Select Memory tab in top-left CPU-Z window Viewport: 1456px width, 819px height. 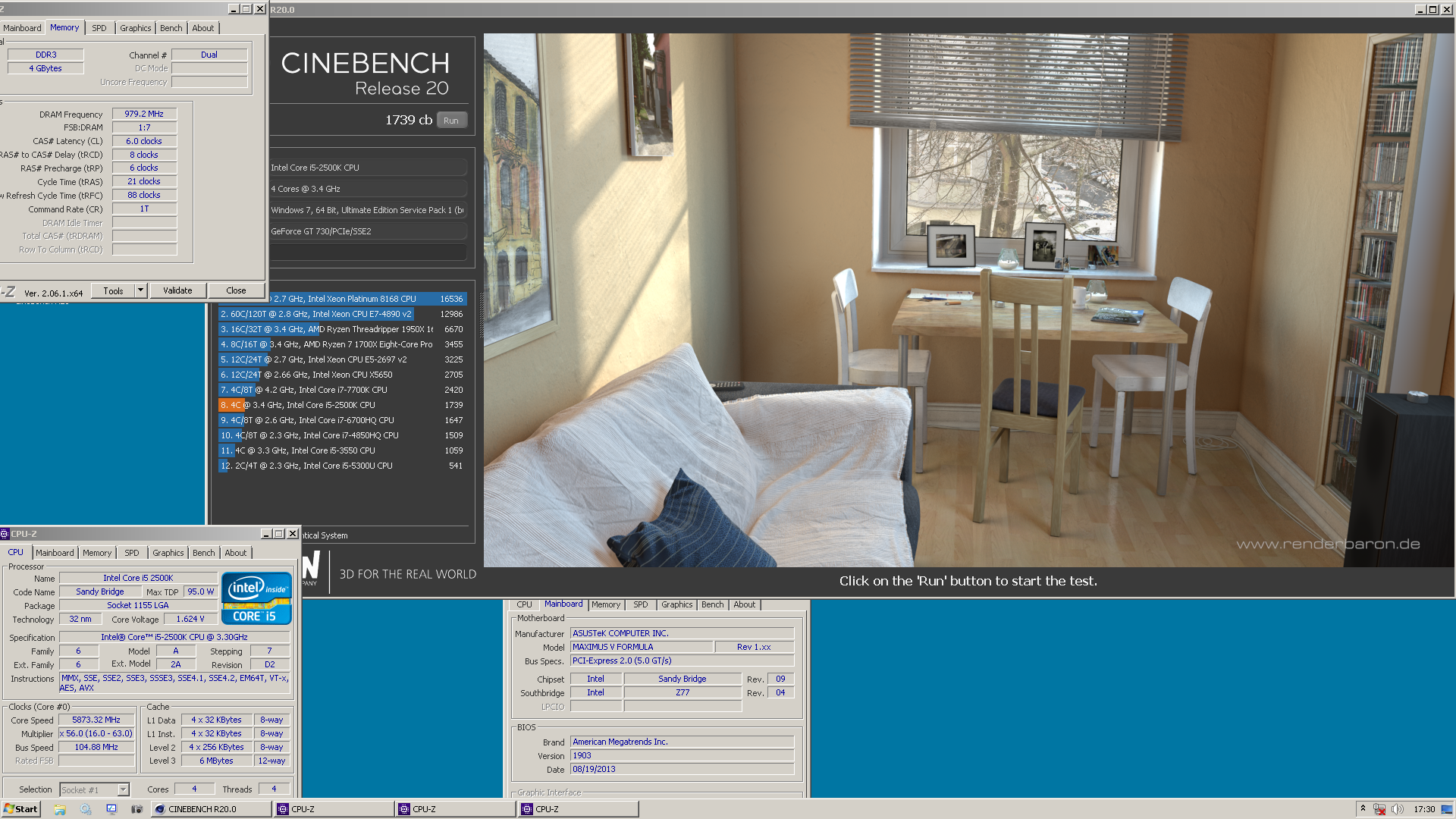pyautogui.click(x=64, y=27)
